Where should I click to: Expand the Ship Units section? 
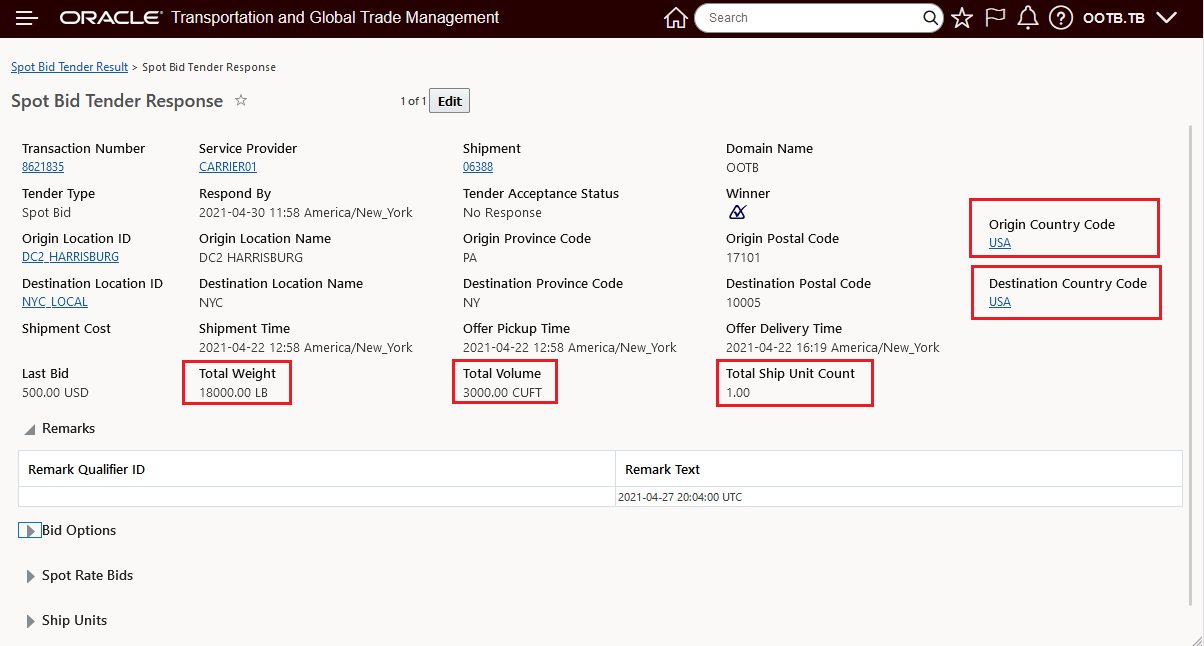(30, 621)
